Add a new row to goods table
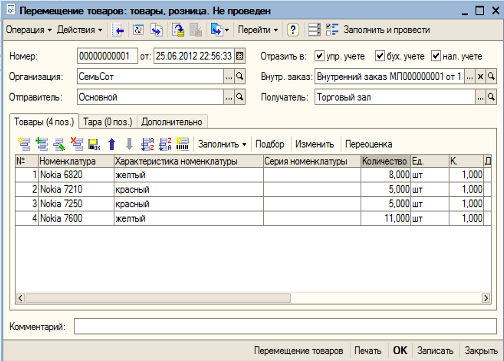 [24, 144]
